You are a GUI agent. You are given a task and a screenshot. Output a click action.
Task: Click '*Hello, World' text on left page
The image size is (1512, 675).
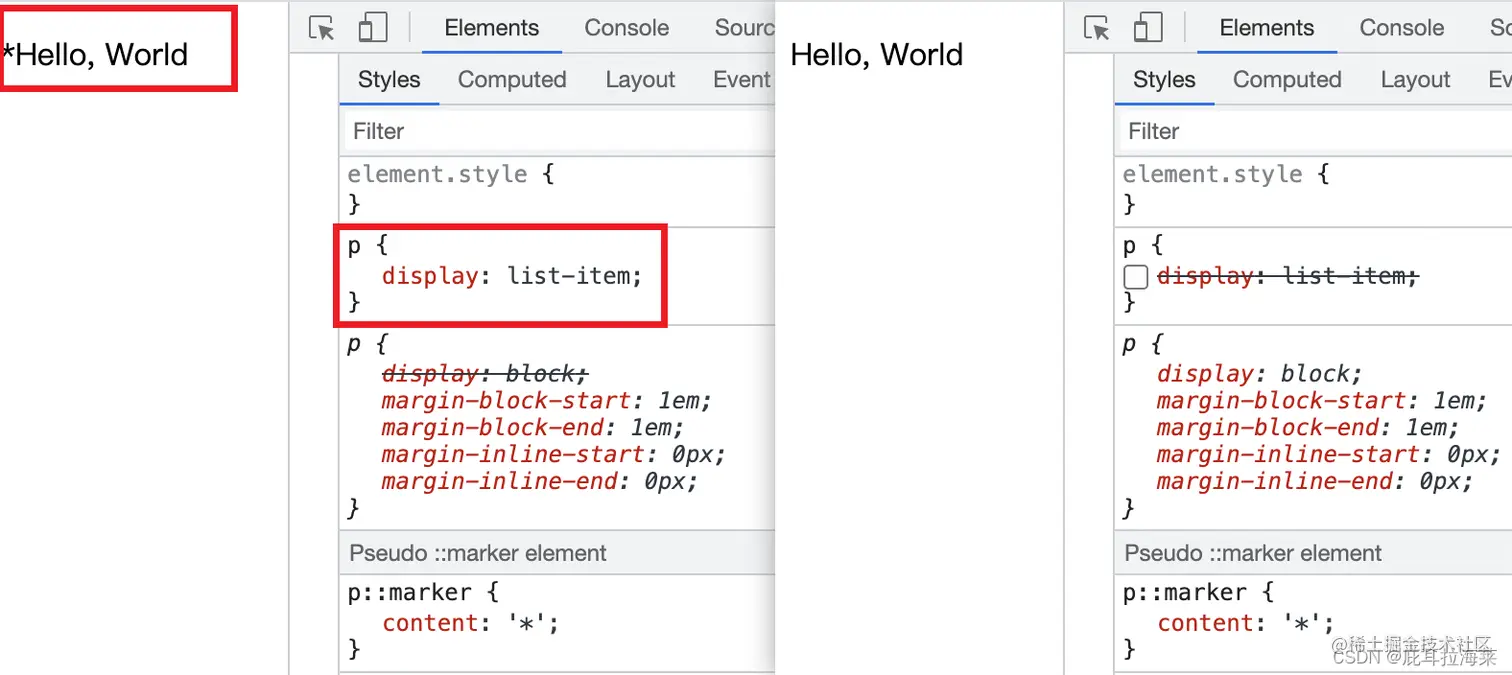(95, 54)
